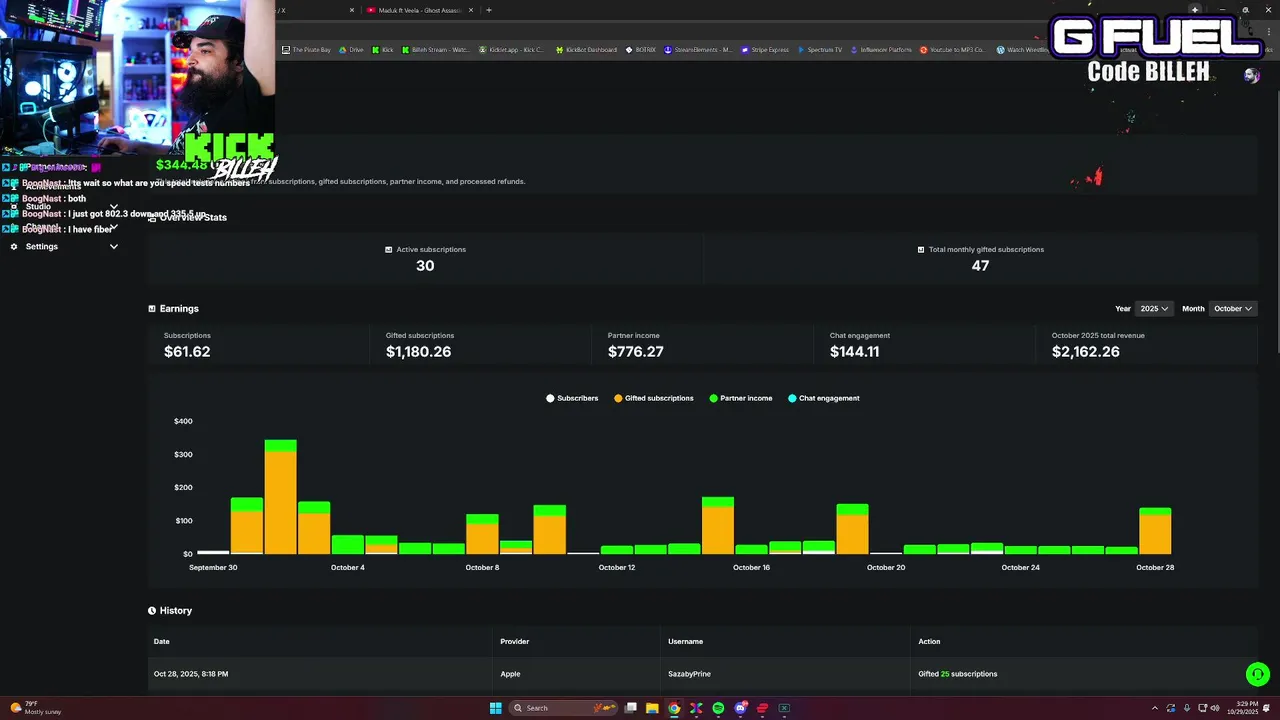
Task: Click the Settings gear icon in sidebar
Action: pos(14,246)
